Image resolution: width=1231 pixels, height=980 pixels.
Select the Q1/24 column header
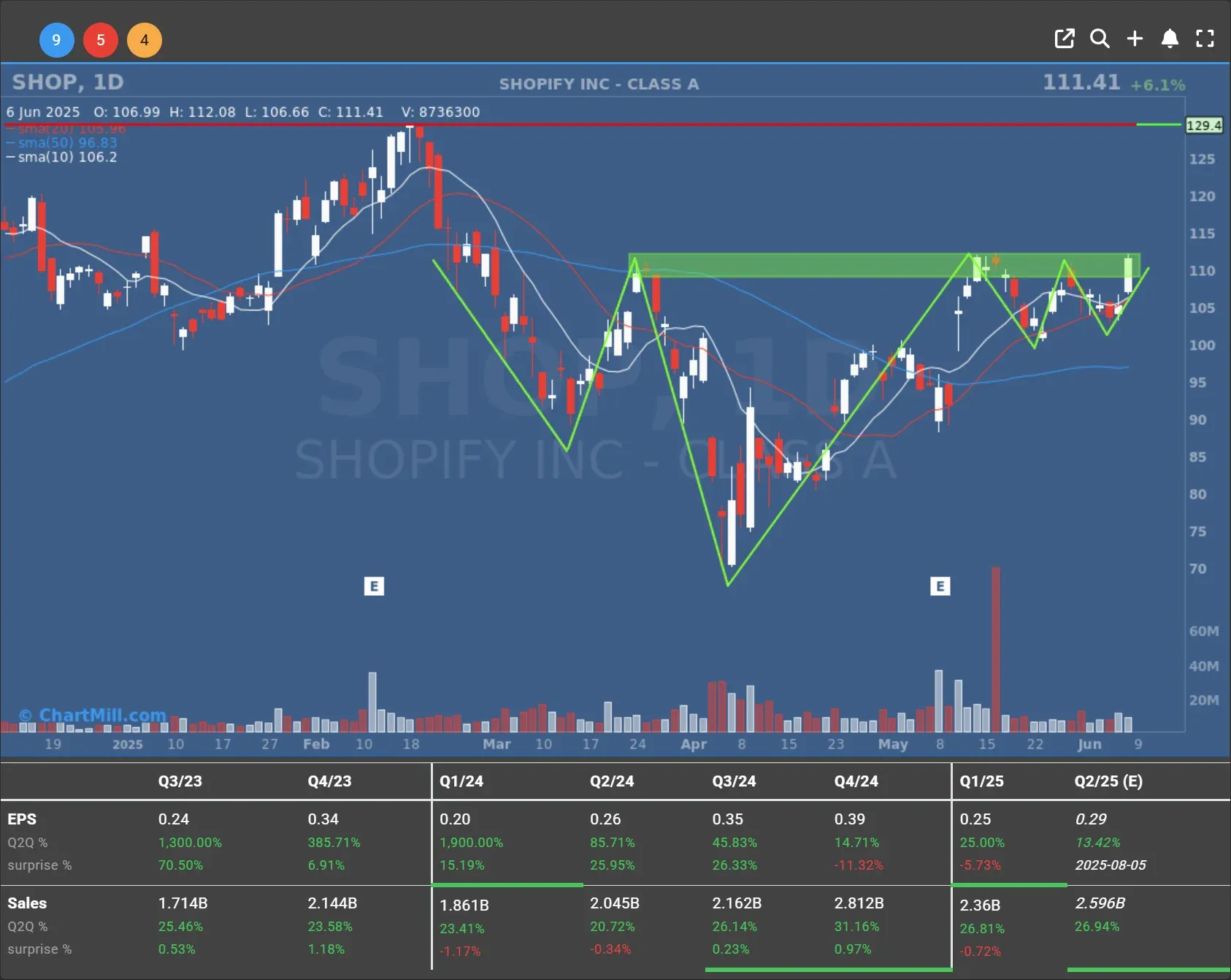[461, 781]
